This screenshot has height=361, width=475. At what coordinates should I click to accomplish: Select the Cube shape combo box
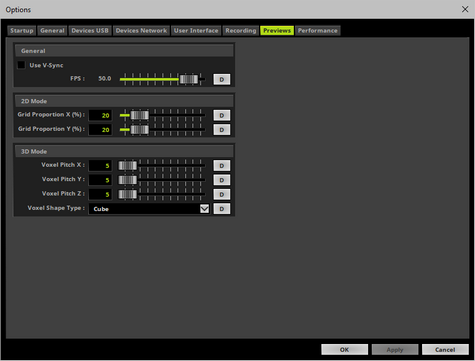pyautogui.click(x=149, y=209)
